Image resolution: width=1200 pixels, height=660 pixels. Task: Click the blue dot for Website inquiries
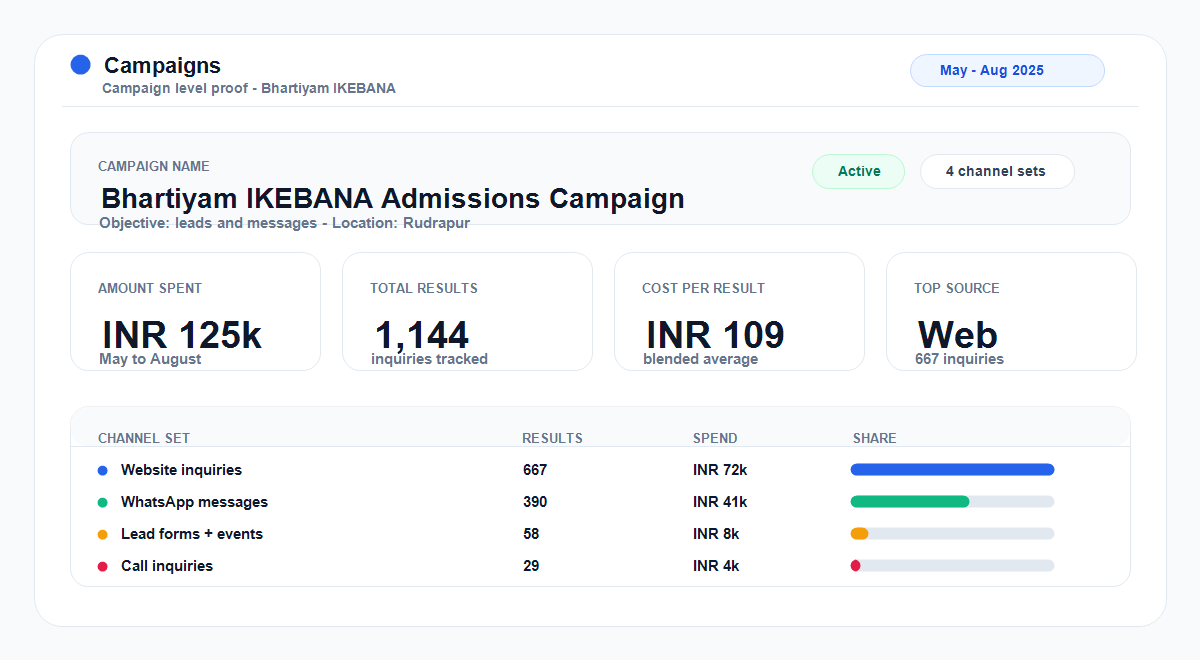coord(103,470)
